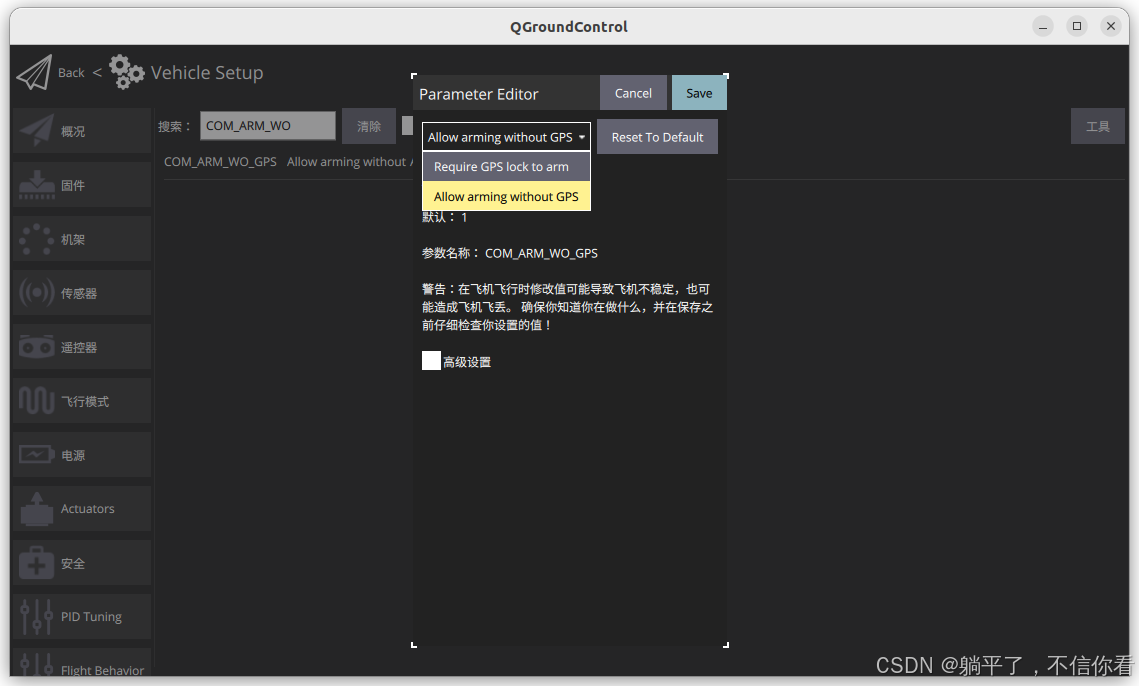This screenshot has height=686, width=1139.
Task: Toggle the 高级设置 advanced settings checkbox
Action: 431,360
